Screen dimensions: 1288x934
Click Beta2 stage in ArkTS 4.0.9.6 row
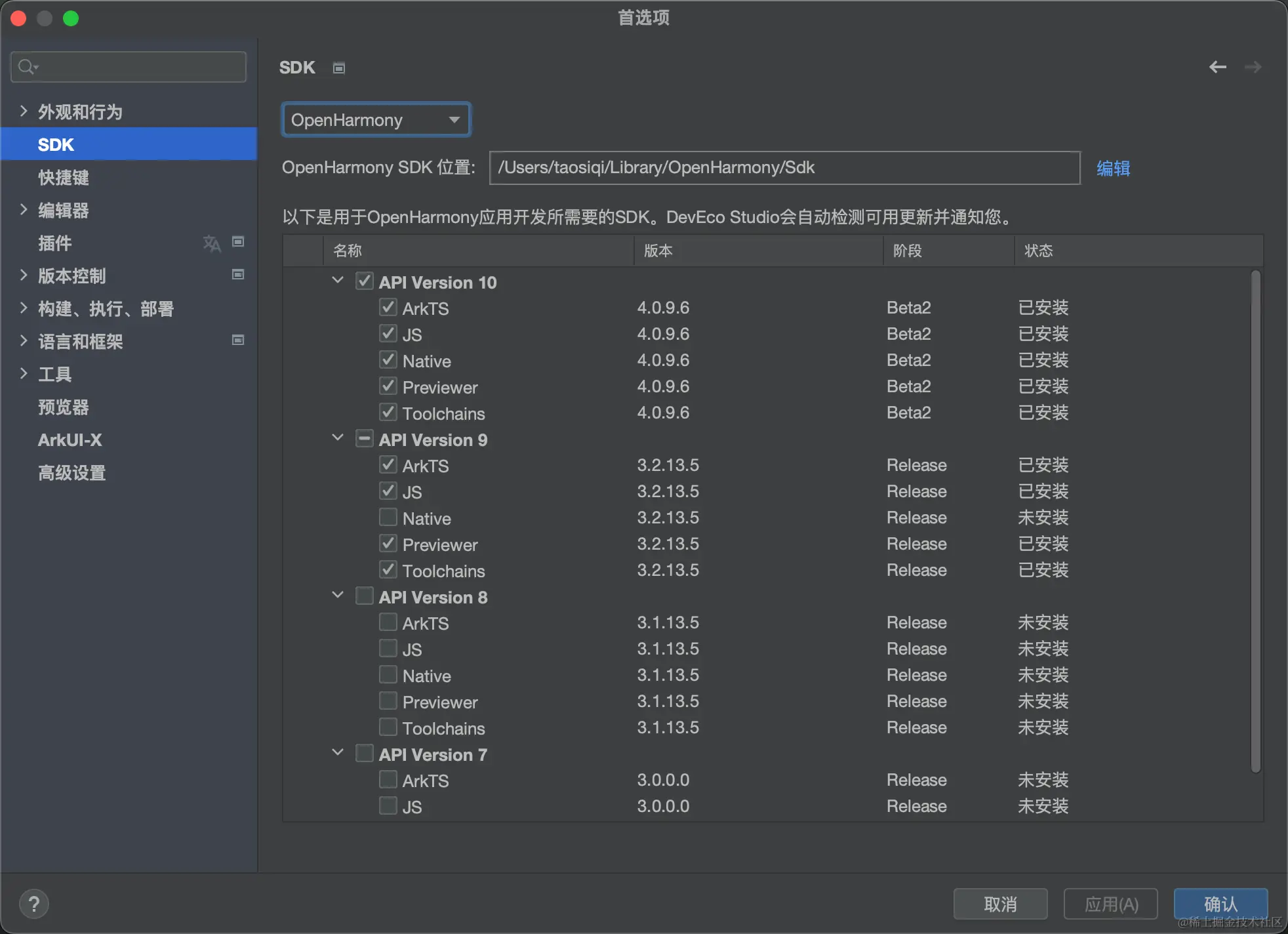click(909, 308)
